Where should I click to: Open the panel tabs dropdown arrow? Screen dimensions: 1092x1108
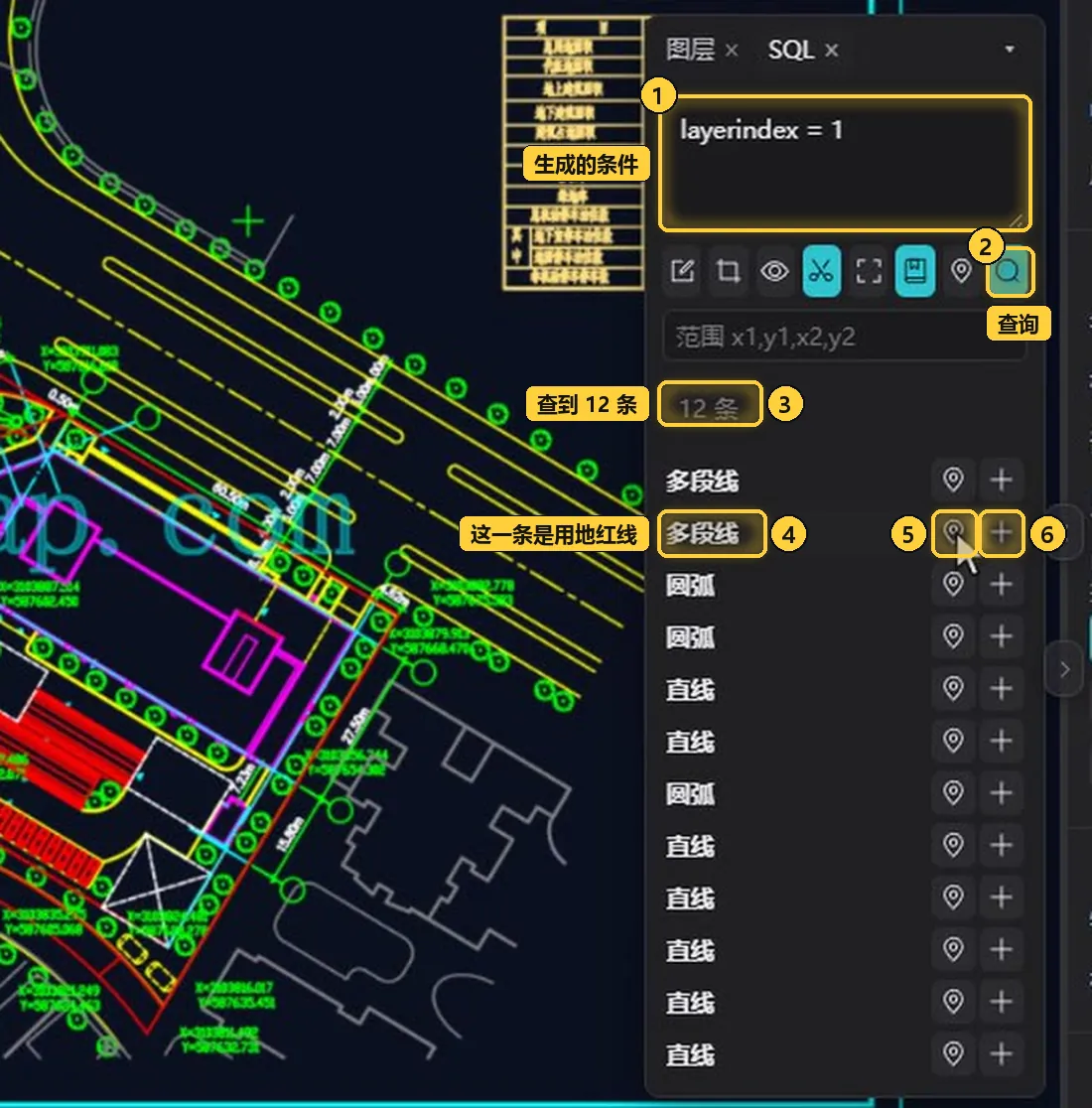pyautogui.click(x=1010, y=50)
